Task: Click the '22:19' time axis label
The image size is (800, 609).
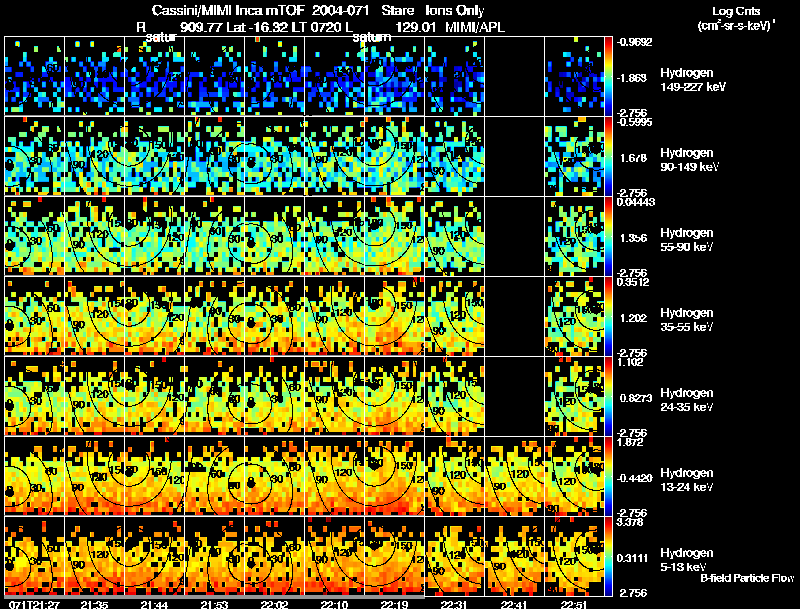Action: point(394,604)
